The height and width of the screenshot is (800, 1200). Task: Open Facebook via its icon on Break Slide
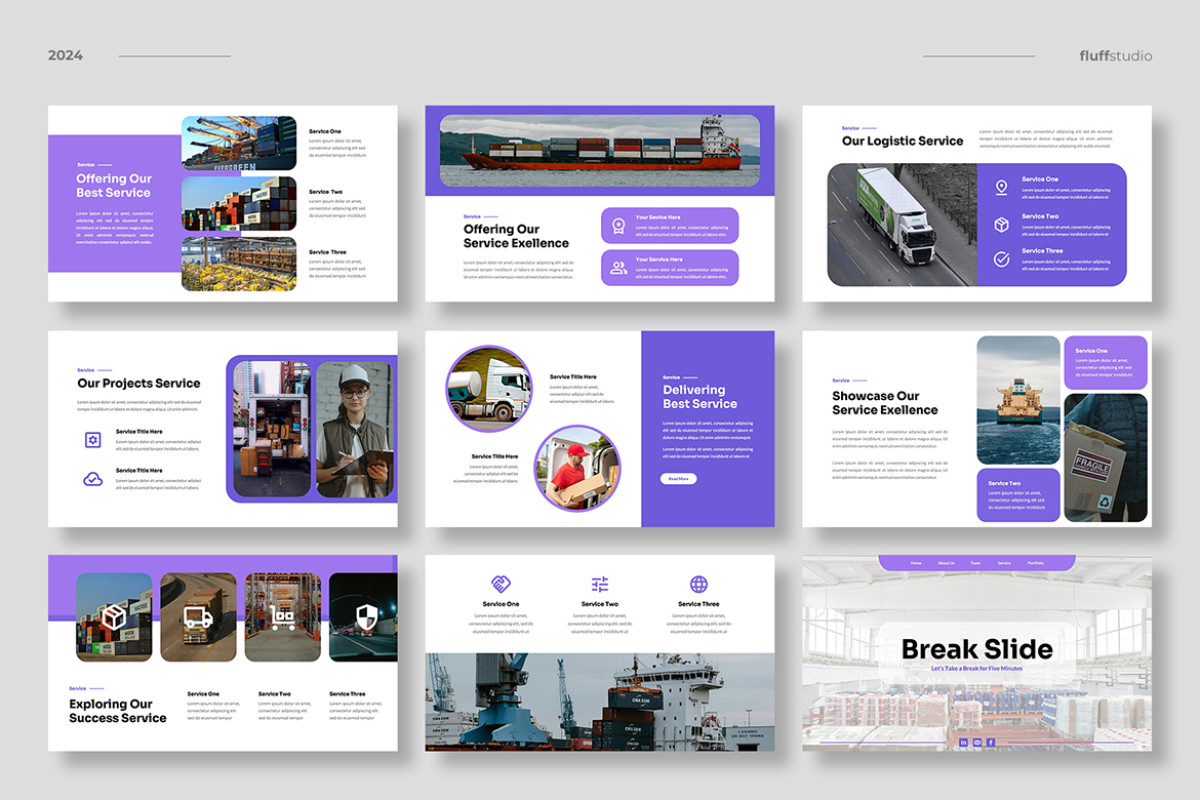tap(990, 742)
